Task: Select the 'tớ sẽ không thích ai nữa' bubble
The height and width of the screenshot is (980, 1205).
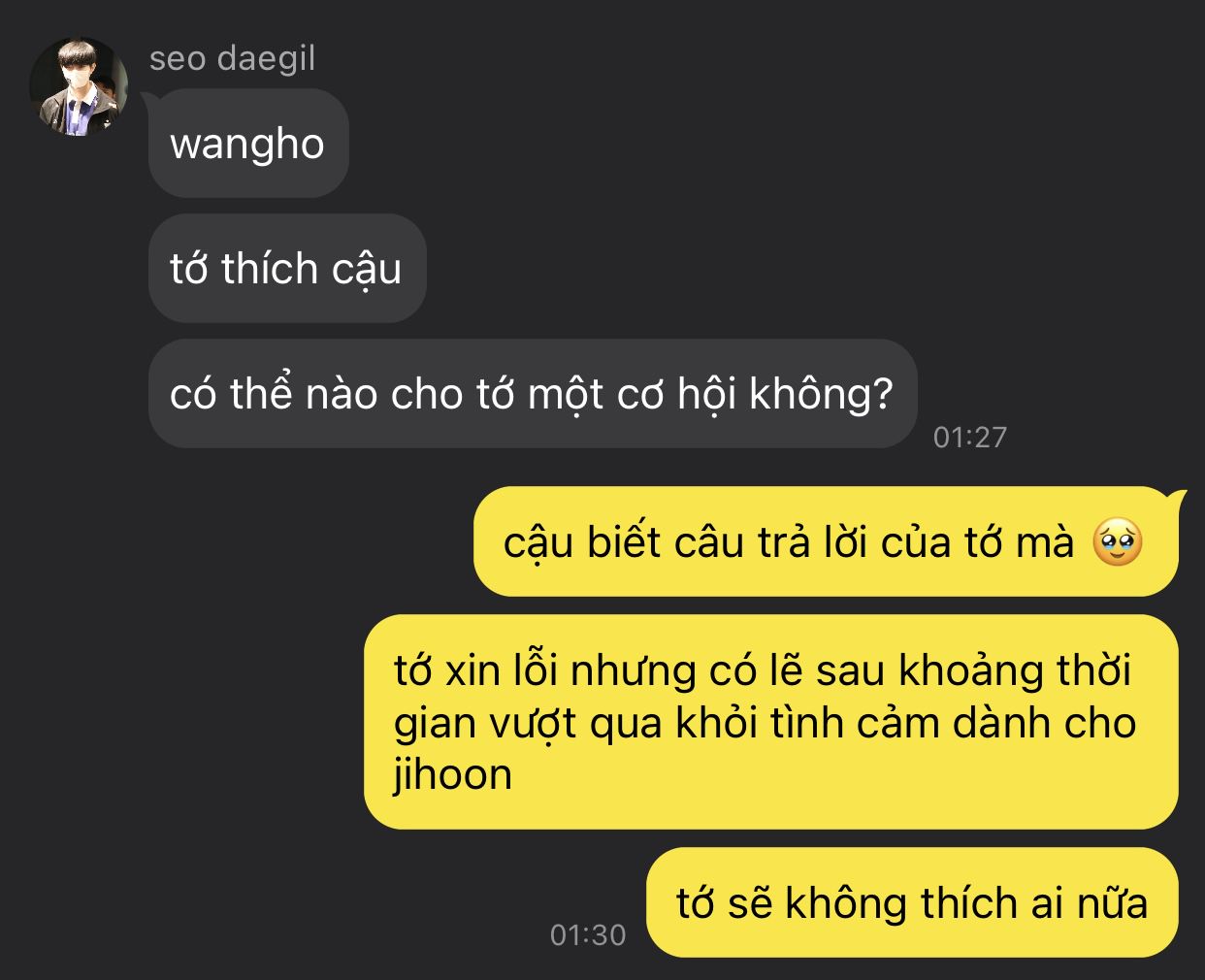Action: [x=912, y=903]
